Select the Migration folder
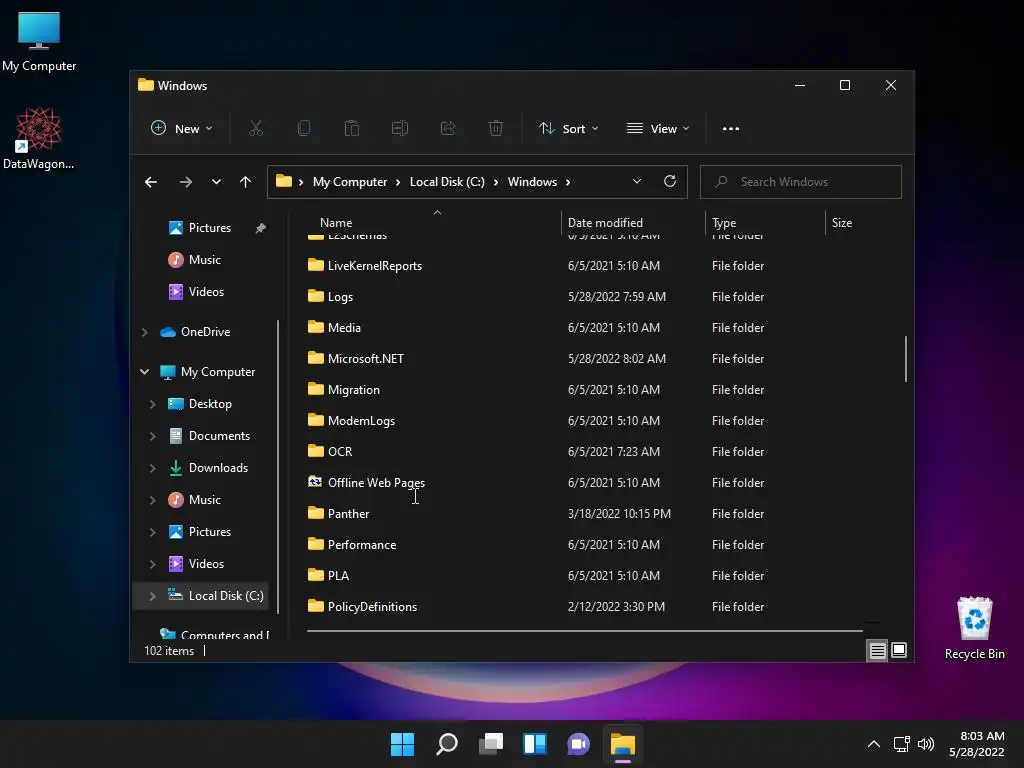 point(353,390)
